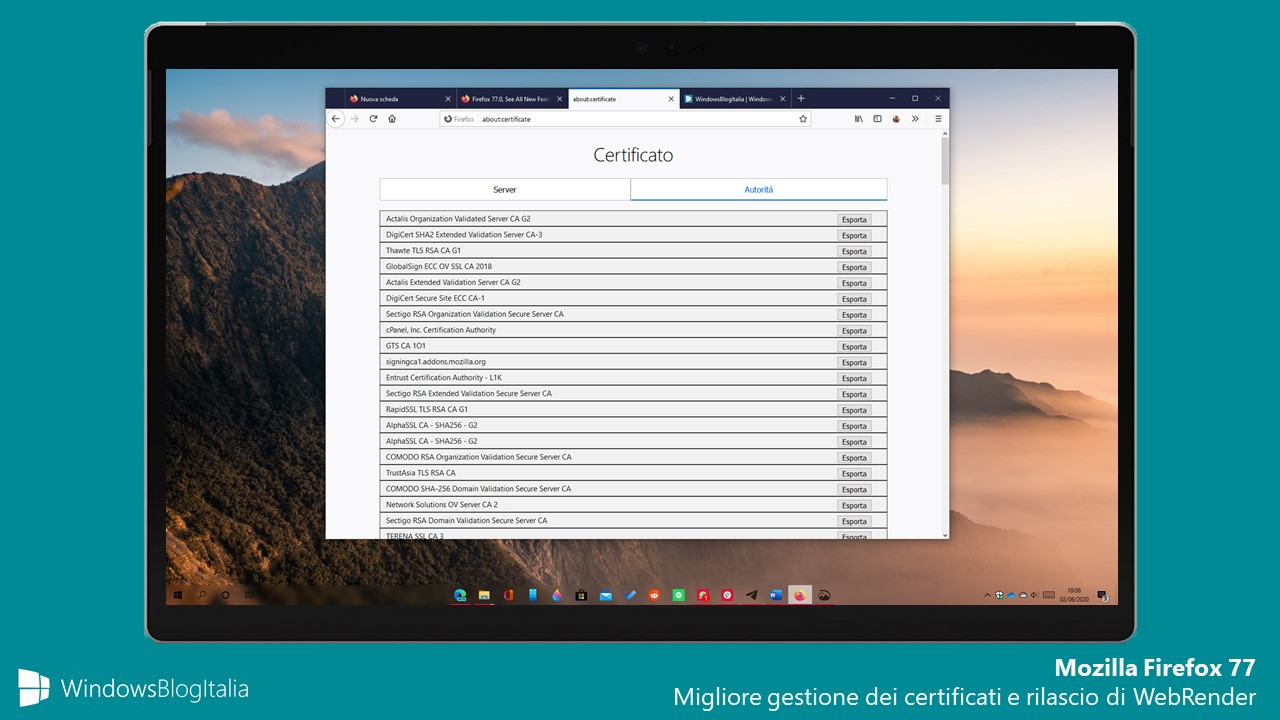Export the TrustAsia TLS RSA CA certificate

pos(854,474)
